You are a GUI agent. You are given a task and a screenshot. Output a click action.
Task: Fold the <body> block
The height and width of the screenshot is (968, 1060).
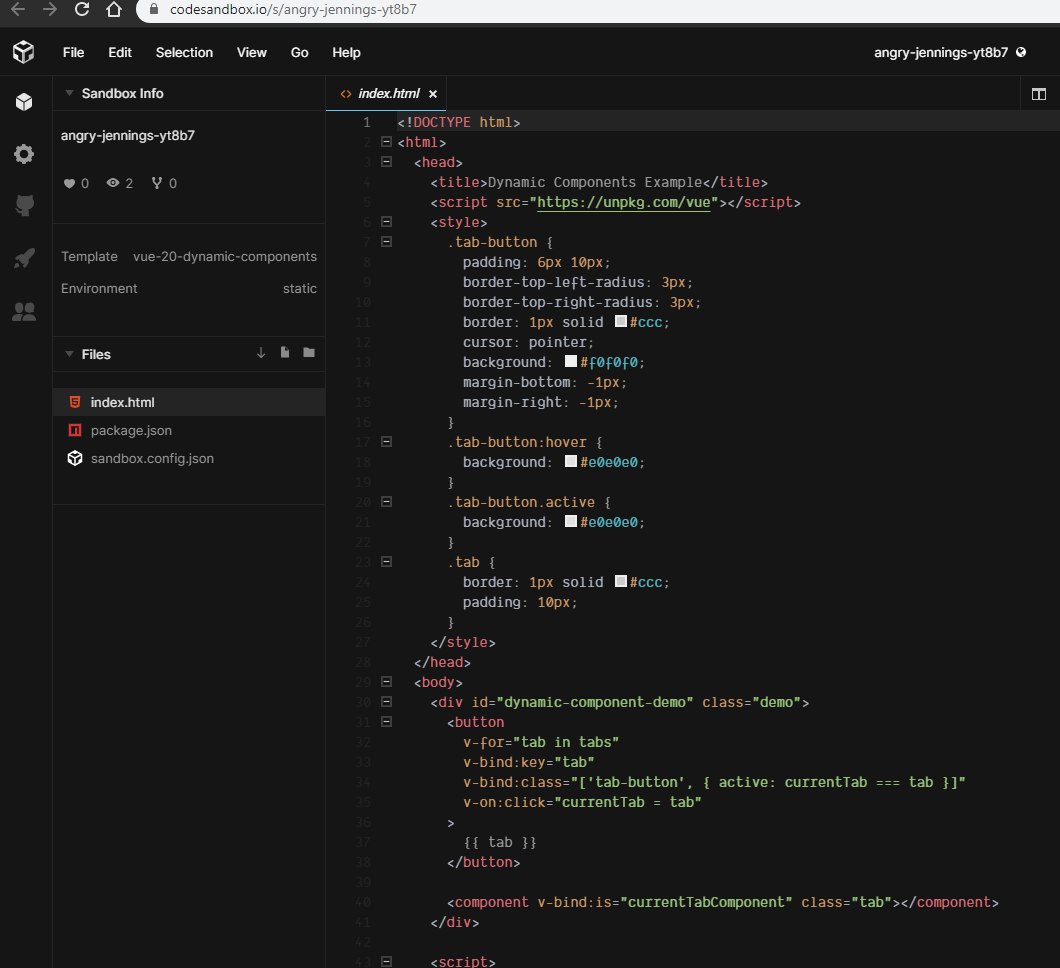pos(387,681)
